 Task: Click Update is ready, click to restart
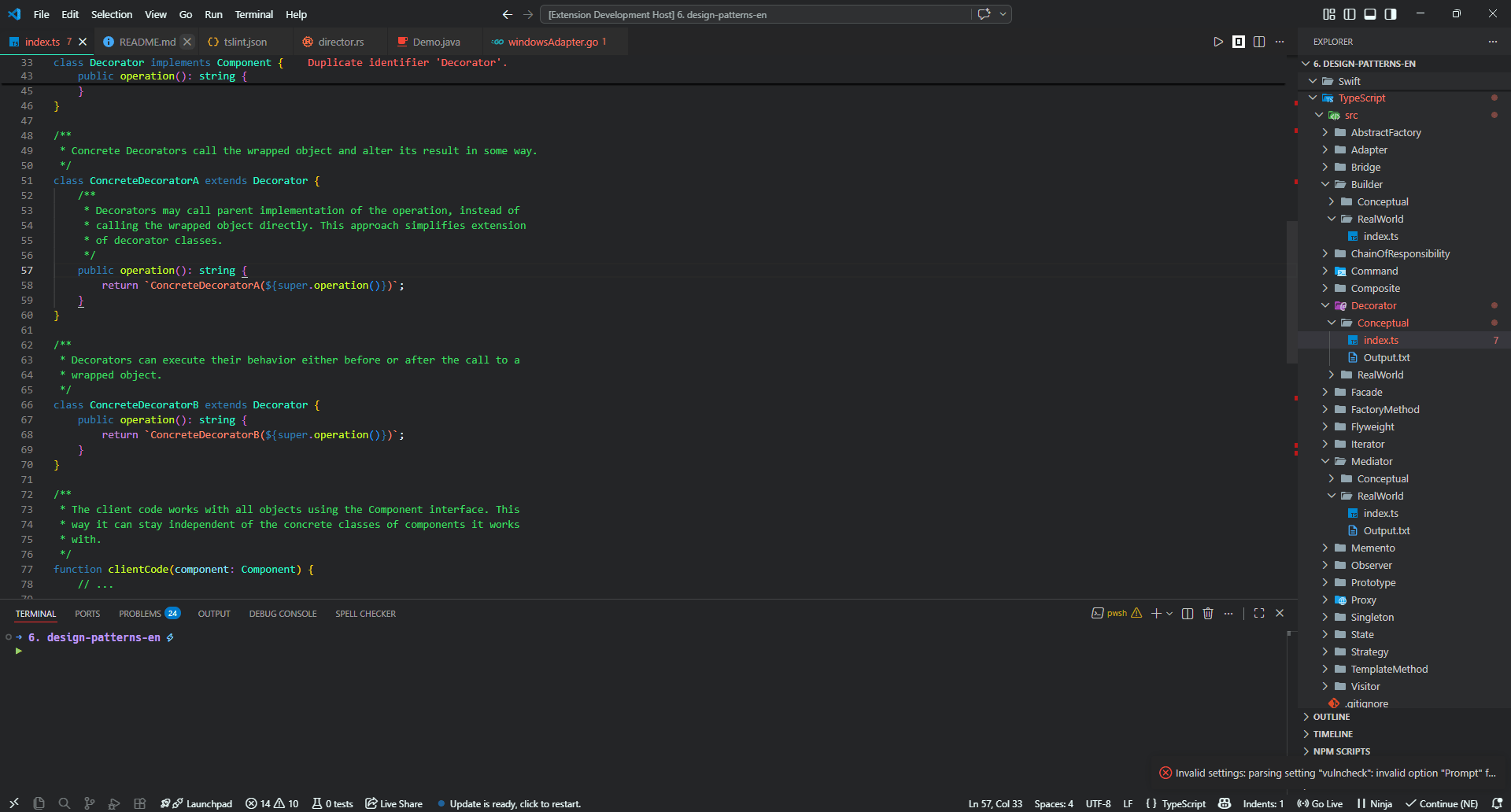tap(508, 803)
